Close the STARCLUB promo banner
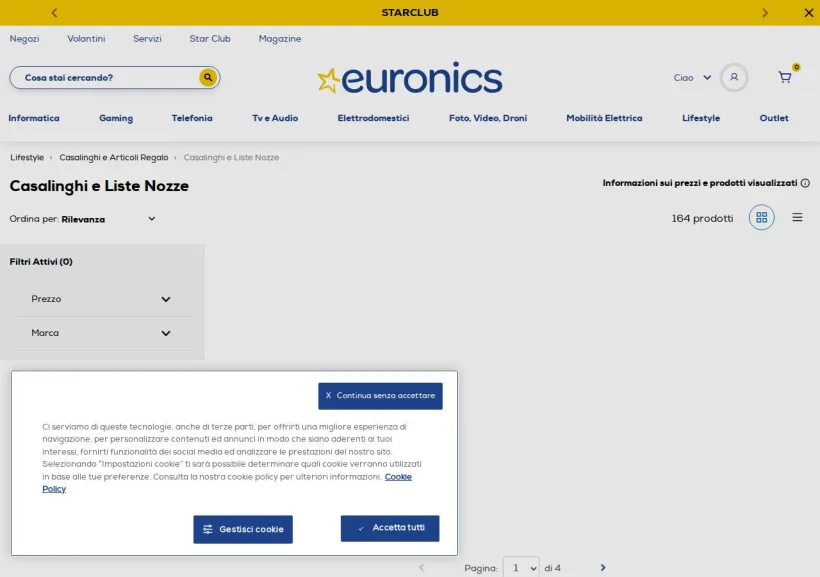 coord(808,13)
